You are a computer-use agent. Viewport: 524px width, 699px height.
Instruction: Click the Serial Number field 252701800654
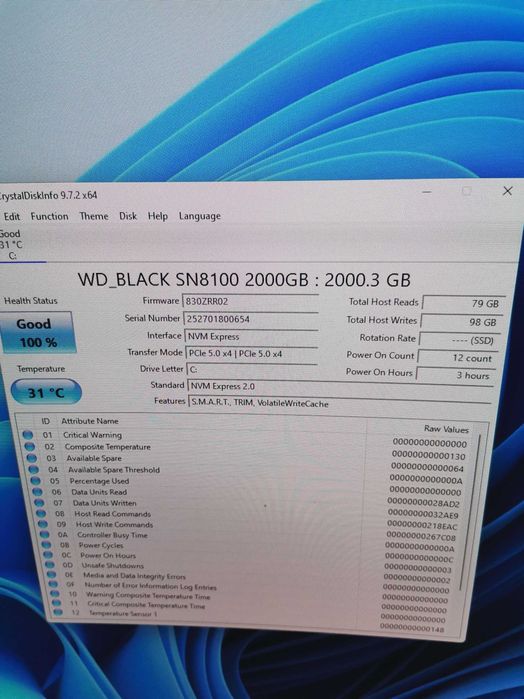point(250,319)
